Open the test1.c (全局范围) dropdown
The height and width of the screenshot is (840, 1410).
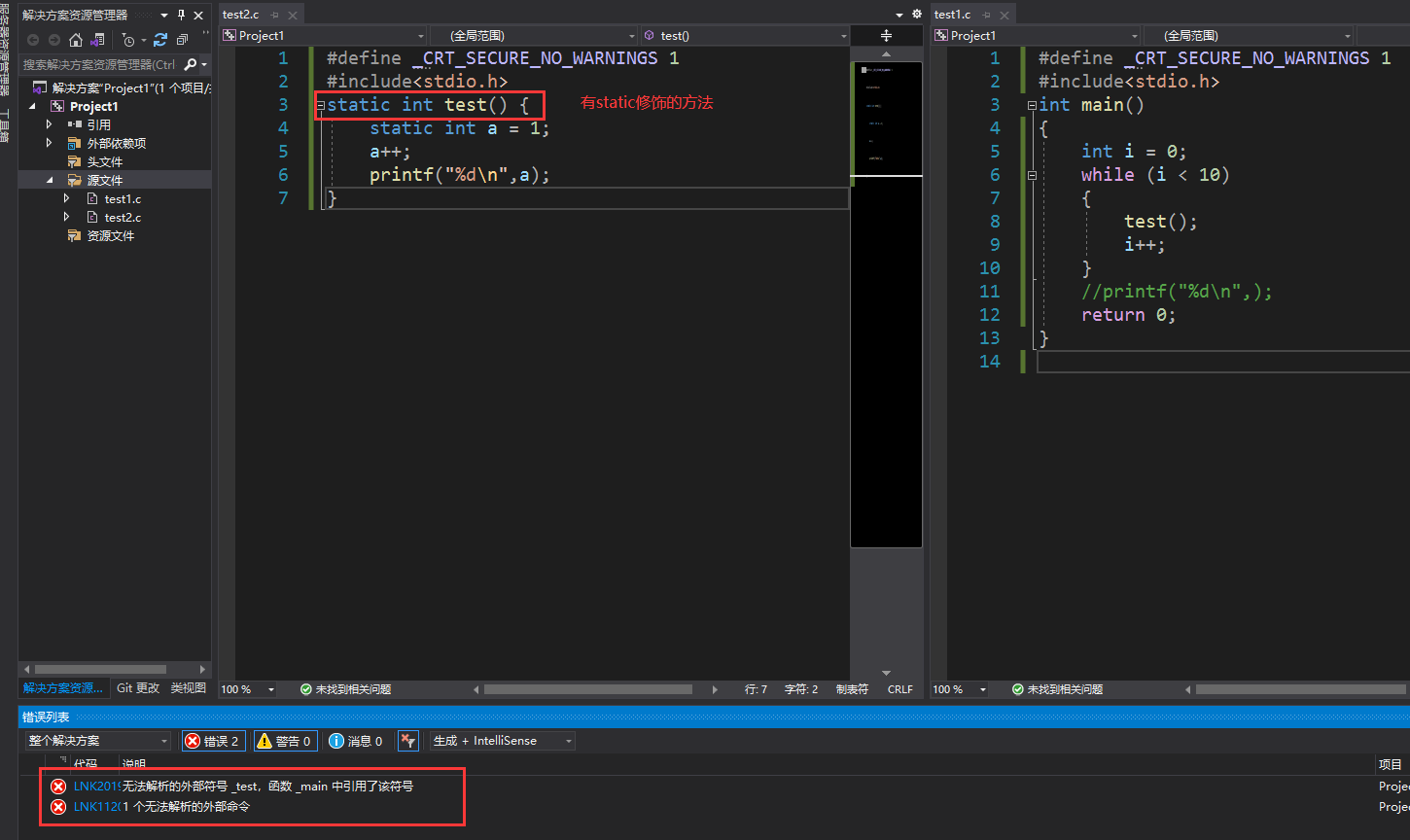(x=1249, y=36)
